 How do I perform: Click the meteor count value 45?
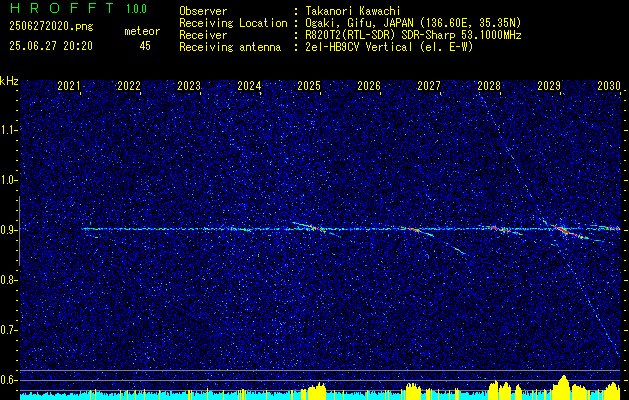pos(145,46)
